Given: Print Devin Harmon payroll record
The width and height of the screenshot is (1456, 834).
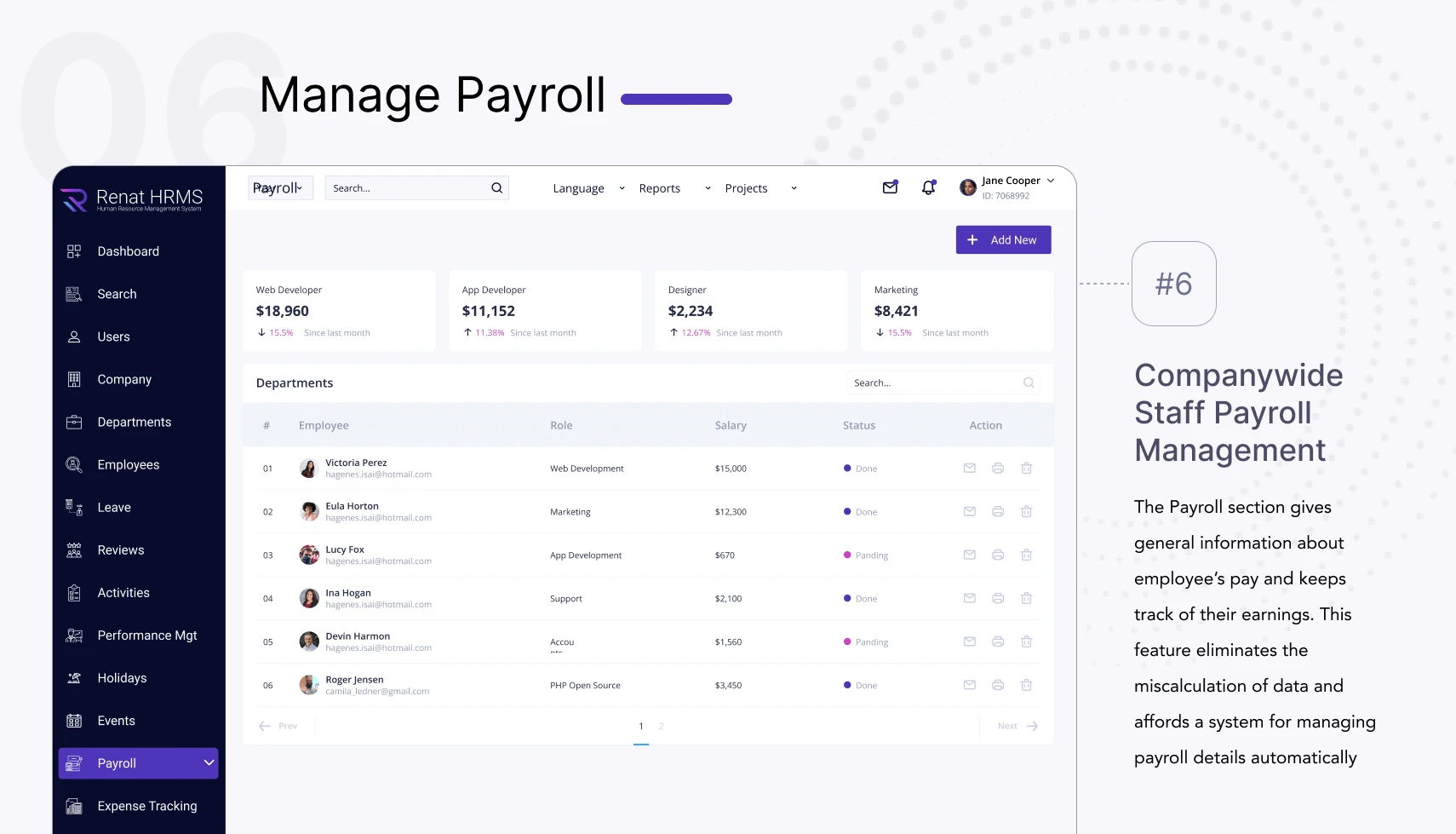Looking at the screenshot, I should tap(998, 641).
